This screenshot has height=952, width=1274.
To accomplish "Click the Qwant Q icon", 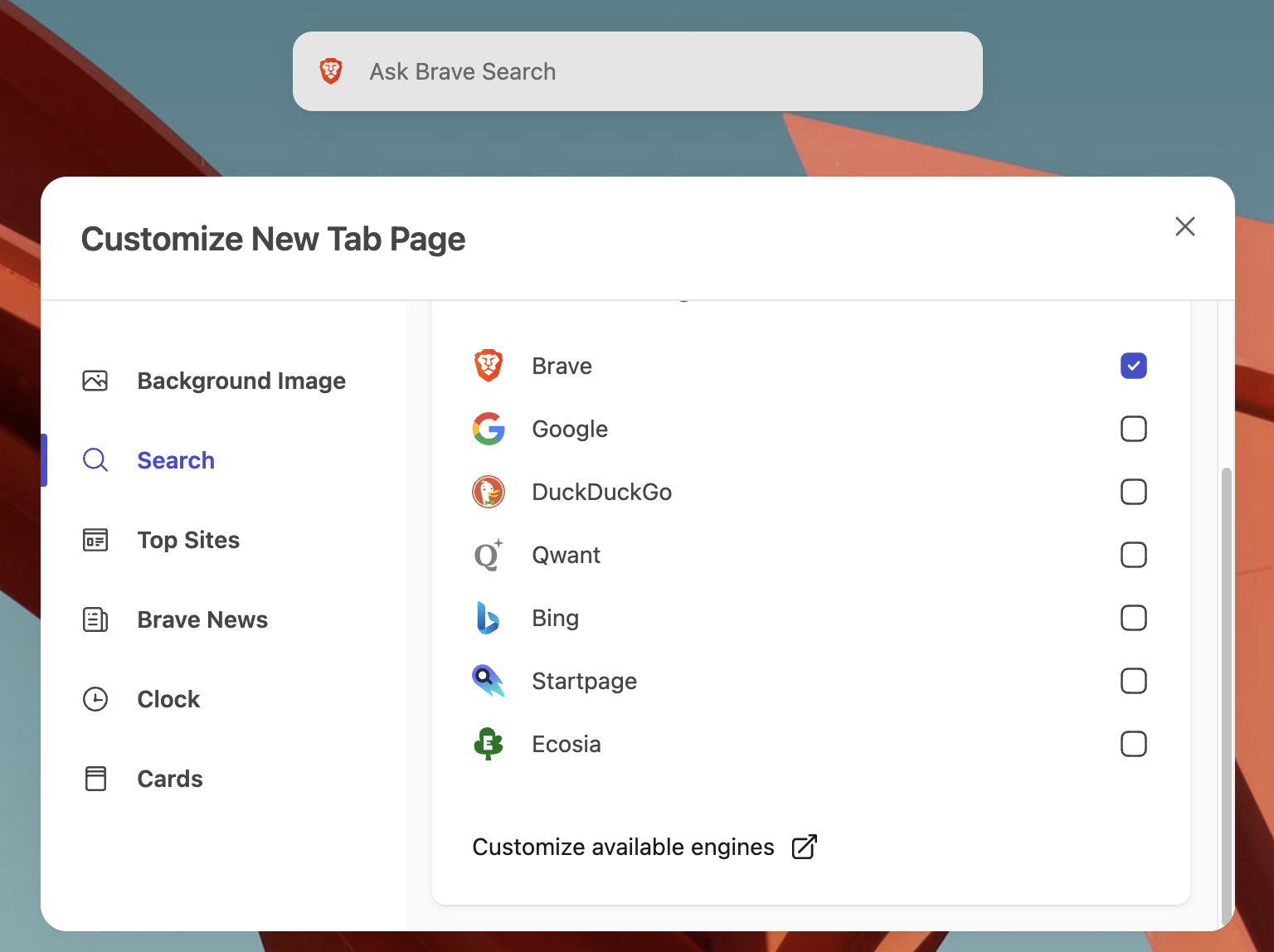I will coord(488,555).
